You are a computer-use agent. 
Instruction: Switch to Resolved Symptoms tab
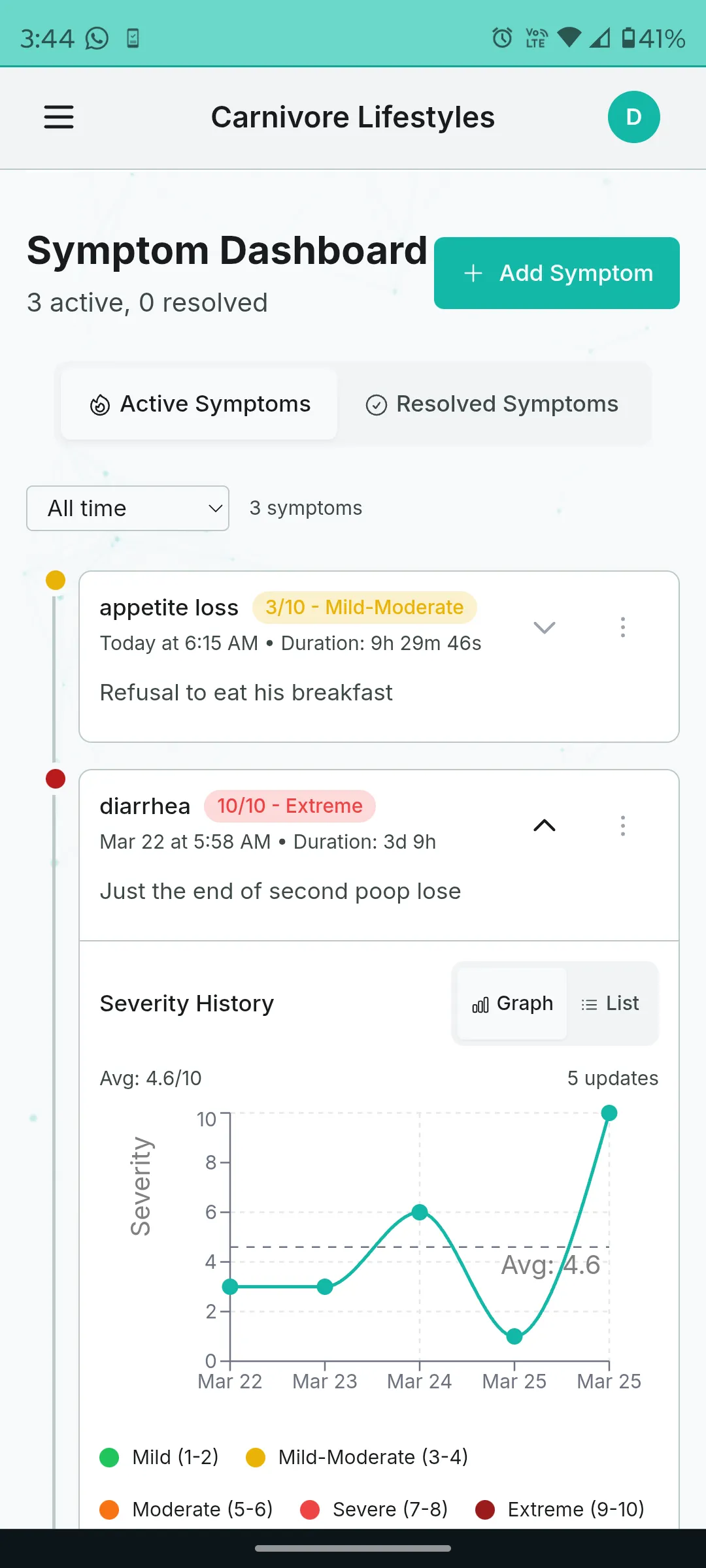tap(492, 404)
